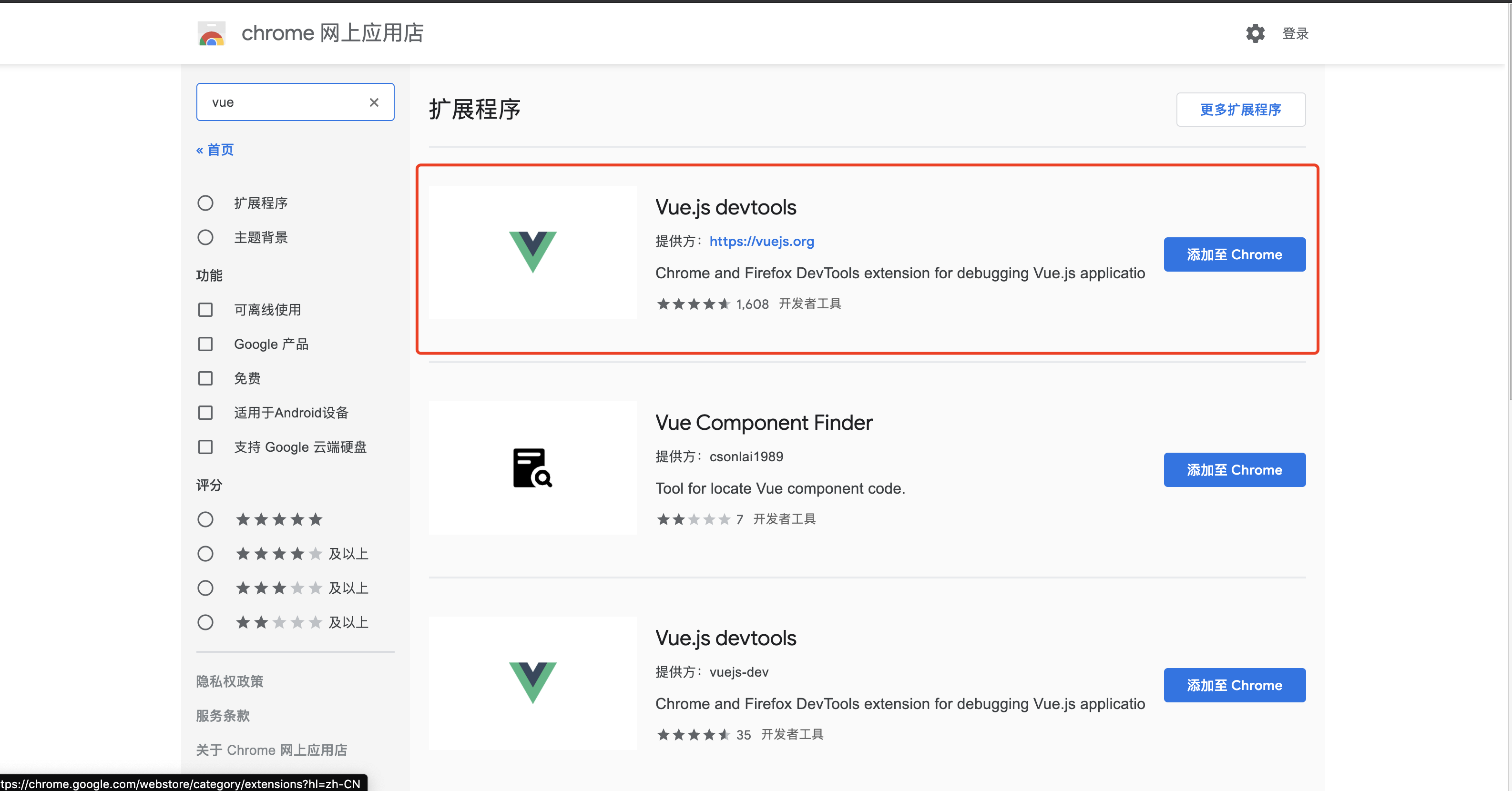Screen dimensions: 1512x791
Task: Click the Vue.js devtools 添加至Chrome button
Action: 1232,253
